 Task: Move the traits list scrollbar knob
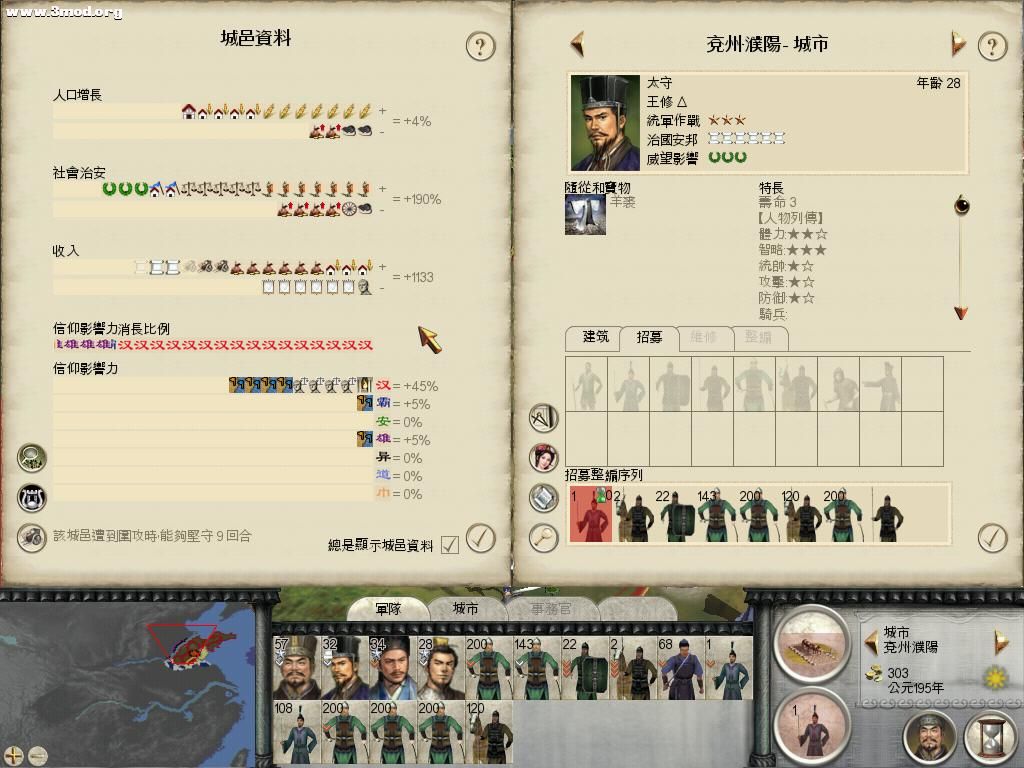pos(961,206)
